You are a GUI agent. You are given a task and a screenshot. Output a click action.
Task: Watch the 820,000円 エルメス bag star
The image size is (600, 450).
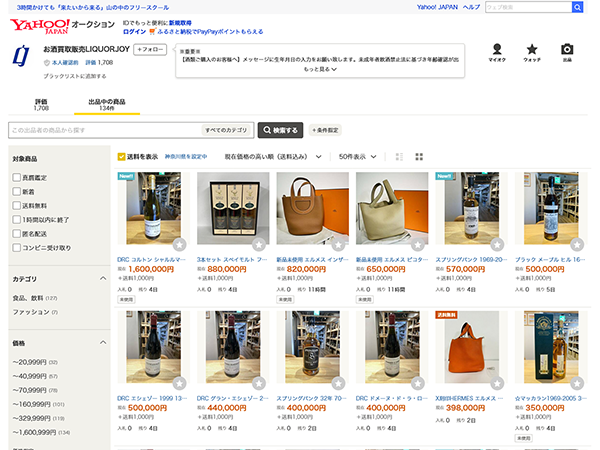[339, 244]
